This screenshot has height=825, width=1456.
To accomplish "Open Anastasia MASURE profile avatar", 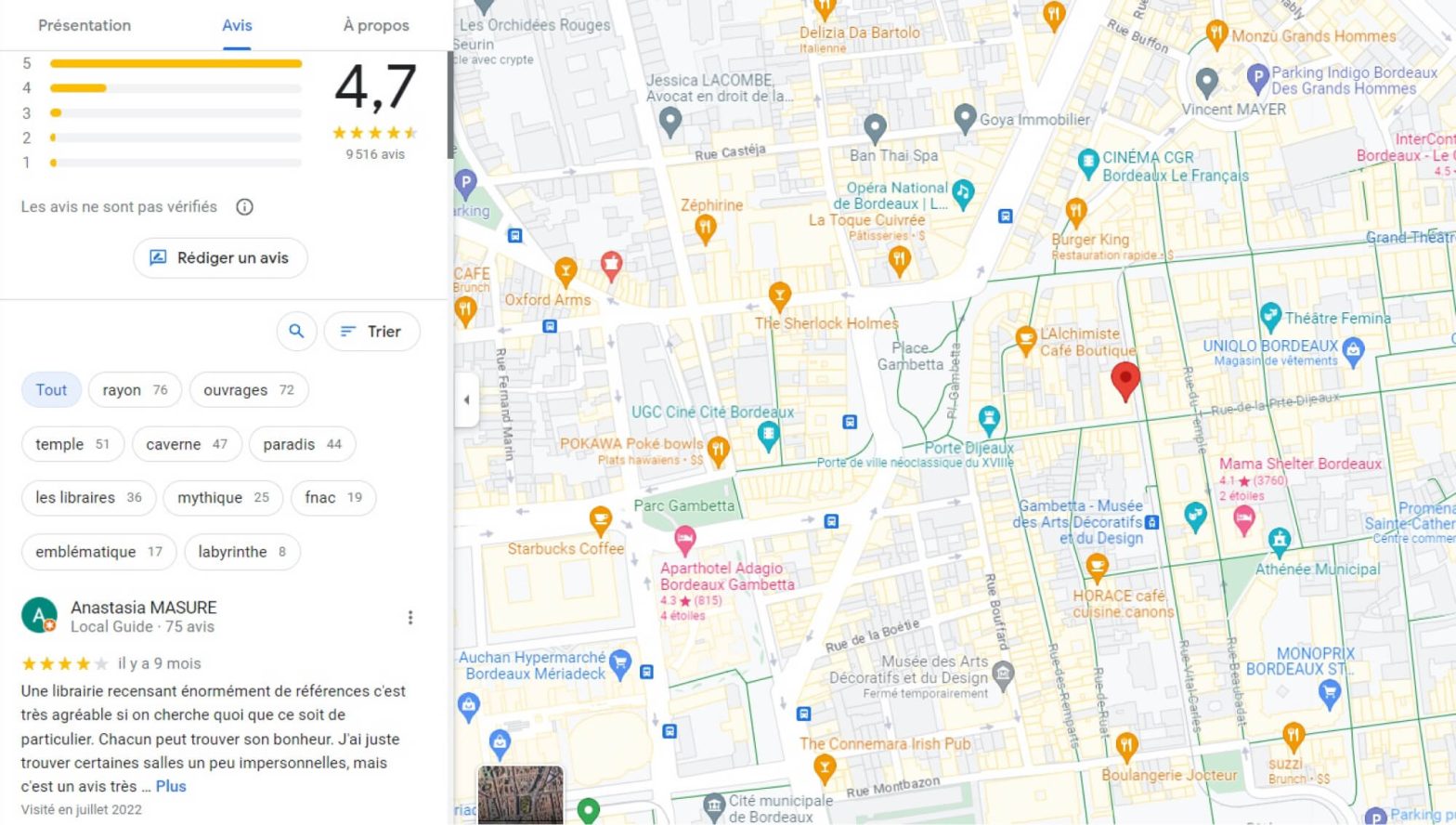I will point(39,615).
